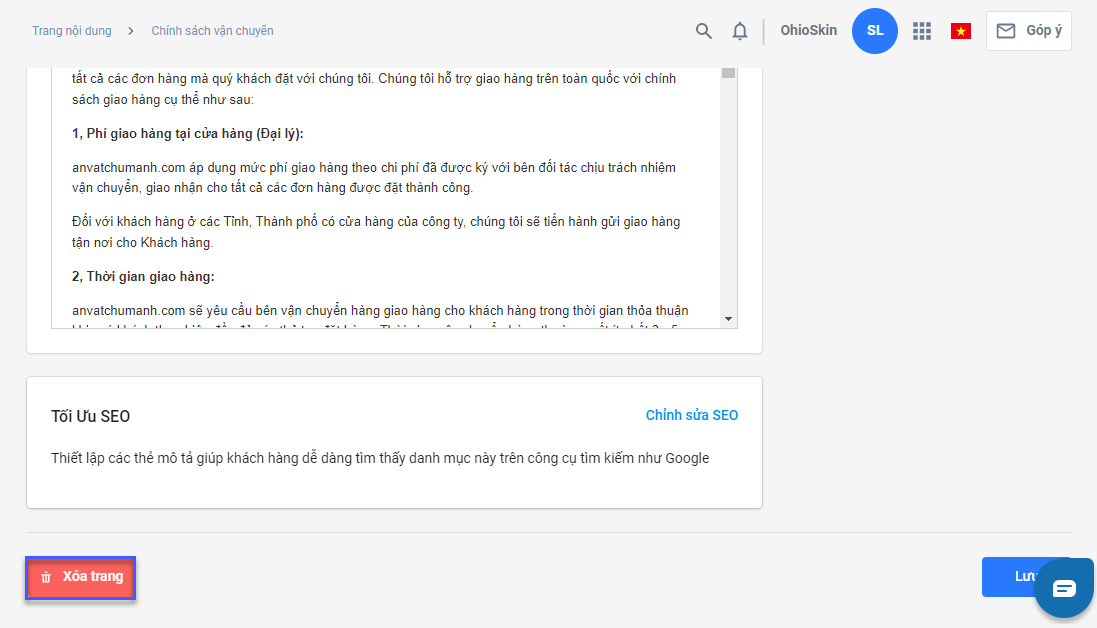This screenshot has width=1097, height=628.
Task: Open the apps grid icon
Action: [921, 31]
